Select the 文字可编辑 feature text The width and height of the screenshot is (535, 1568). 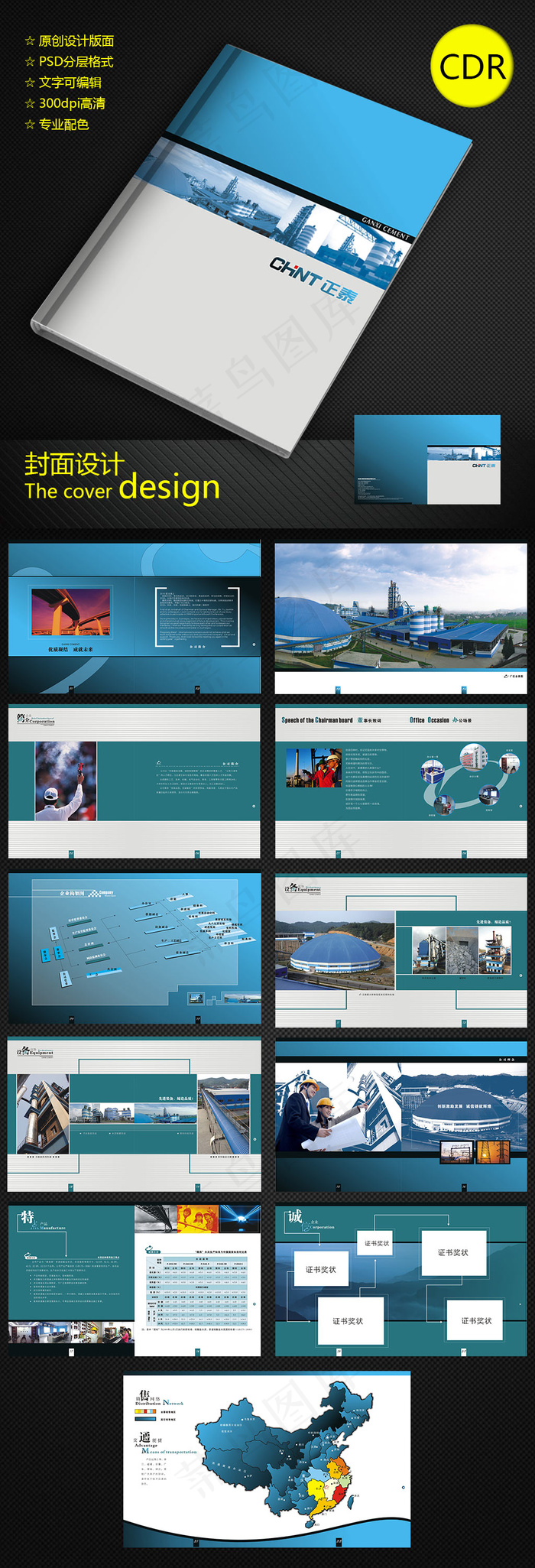point(70,83)
